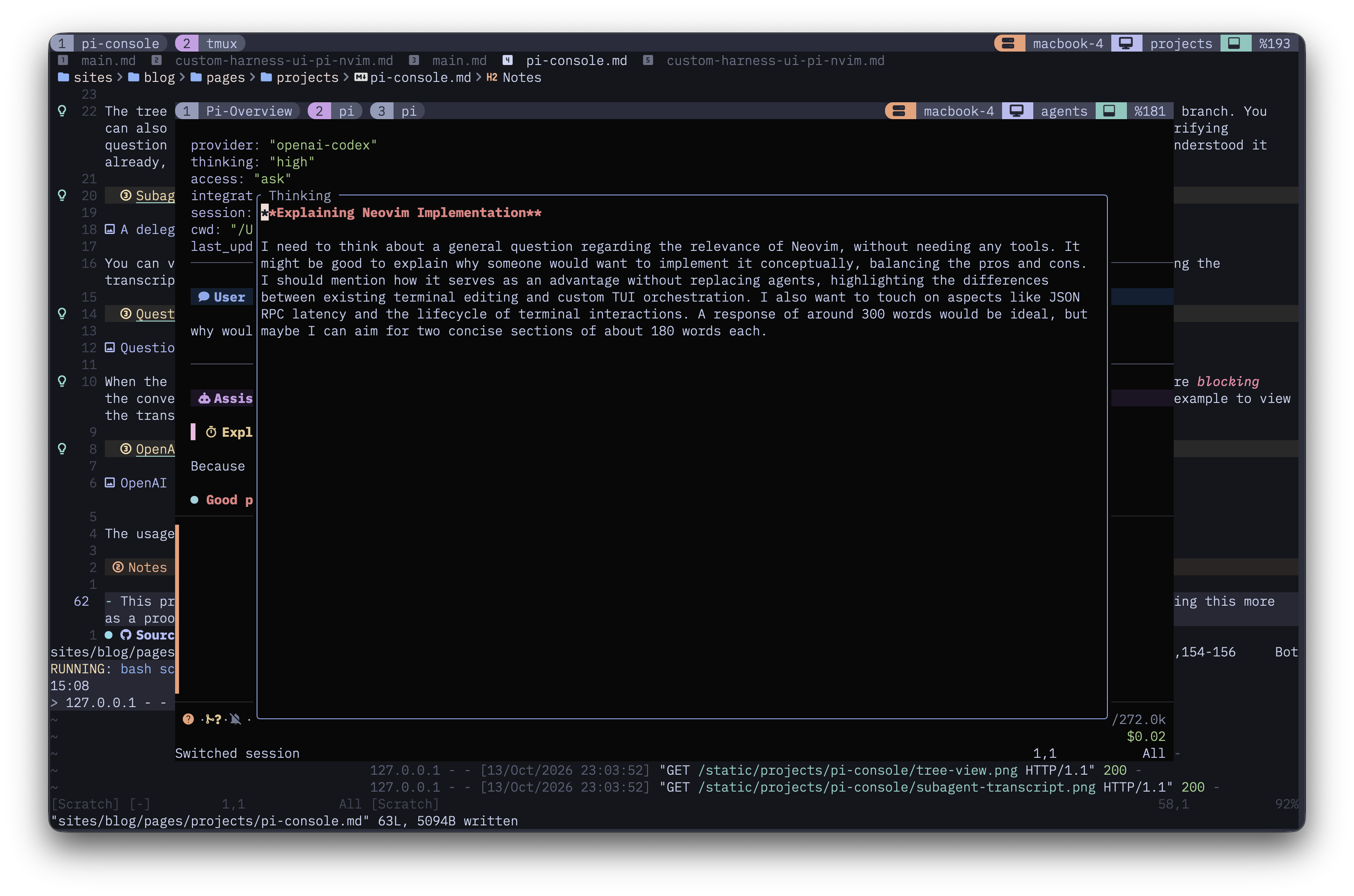This screenshot has height=896, width=1354.
Task: Open buffer tab 2 custom-harness-ui-pi-nvim.md
Action: (x=273, y=61)
